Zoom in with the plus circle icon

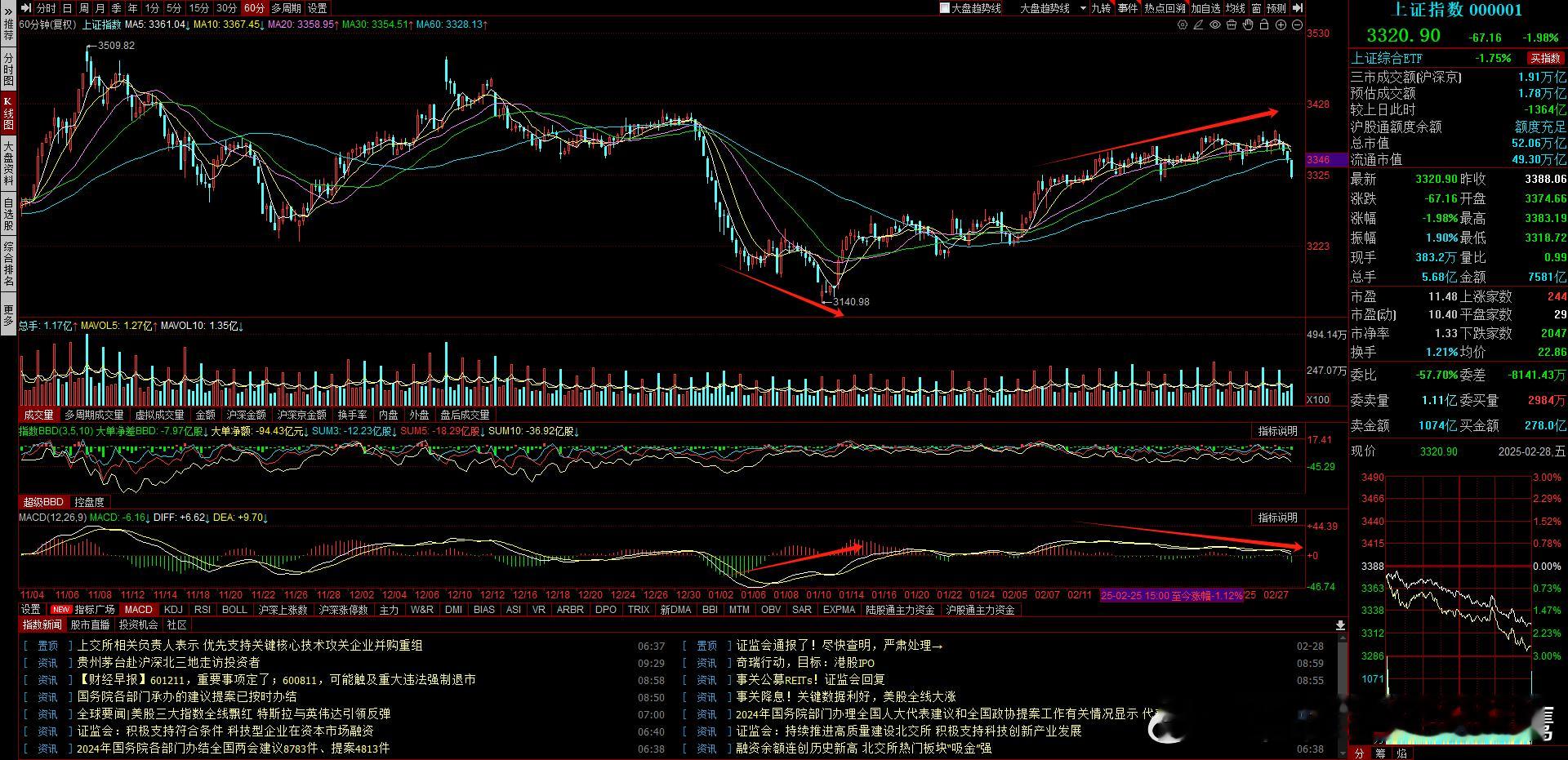tap(1280, 25)
